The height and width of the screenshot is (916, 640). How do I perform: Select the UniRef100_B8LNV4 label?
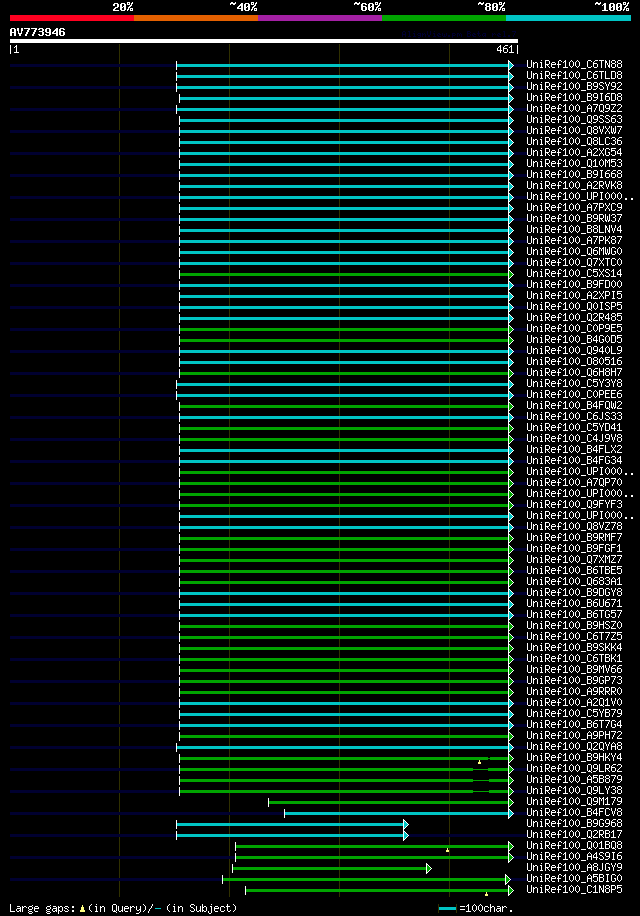[x=574, y=230]
